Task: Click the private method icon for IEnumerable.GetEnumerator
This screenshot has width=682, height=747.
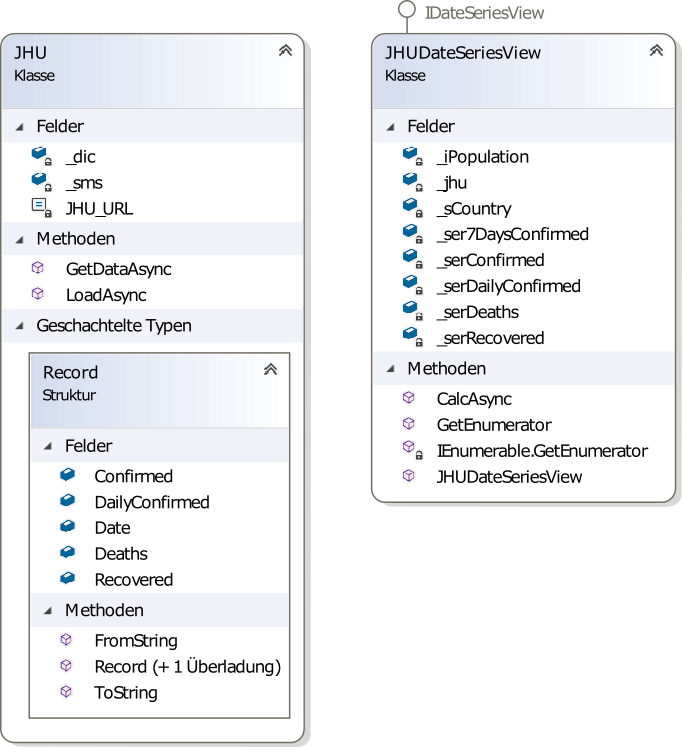Action: 412,450
